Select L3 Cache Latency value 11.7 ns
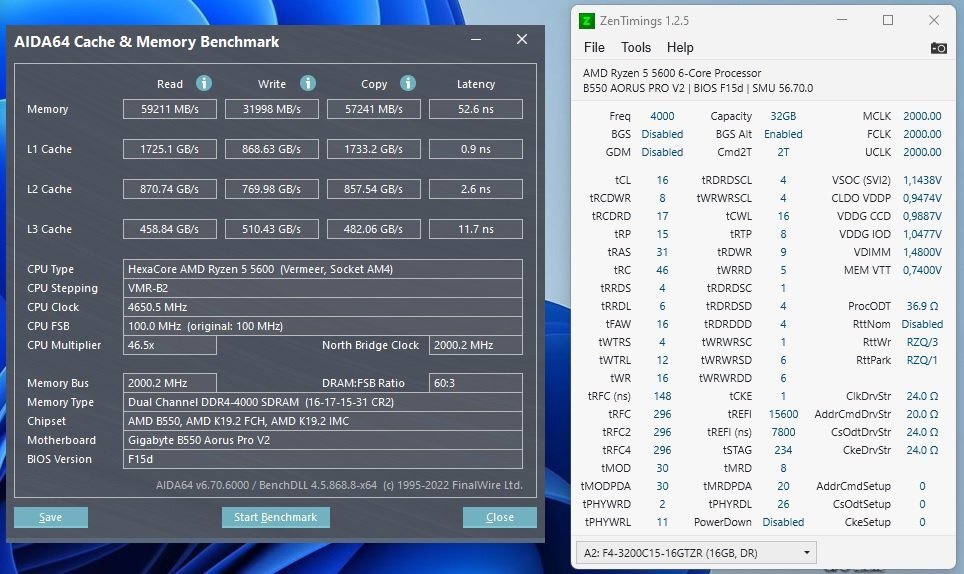Image resolution: width=964 pixels, height=574 pixels. coord(476,229)
